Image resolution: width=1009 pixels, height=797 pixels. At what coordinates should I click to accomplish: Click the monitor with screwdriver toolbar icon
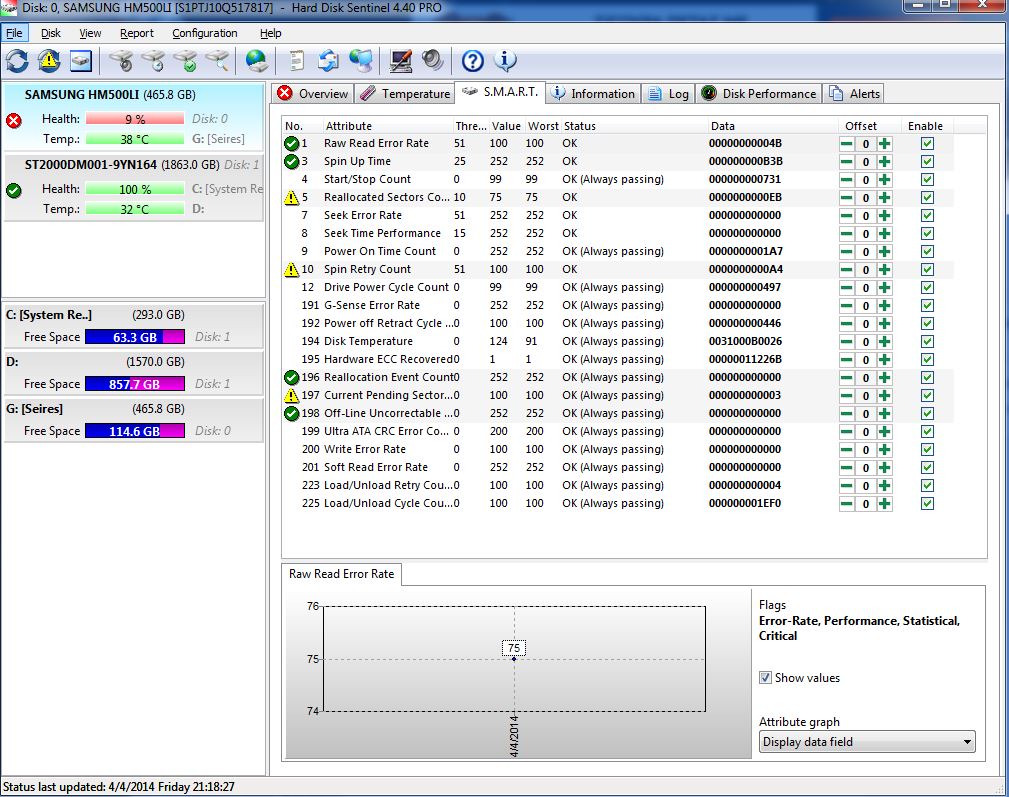(x=401, y=61)
